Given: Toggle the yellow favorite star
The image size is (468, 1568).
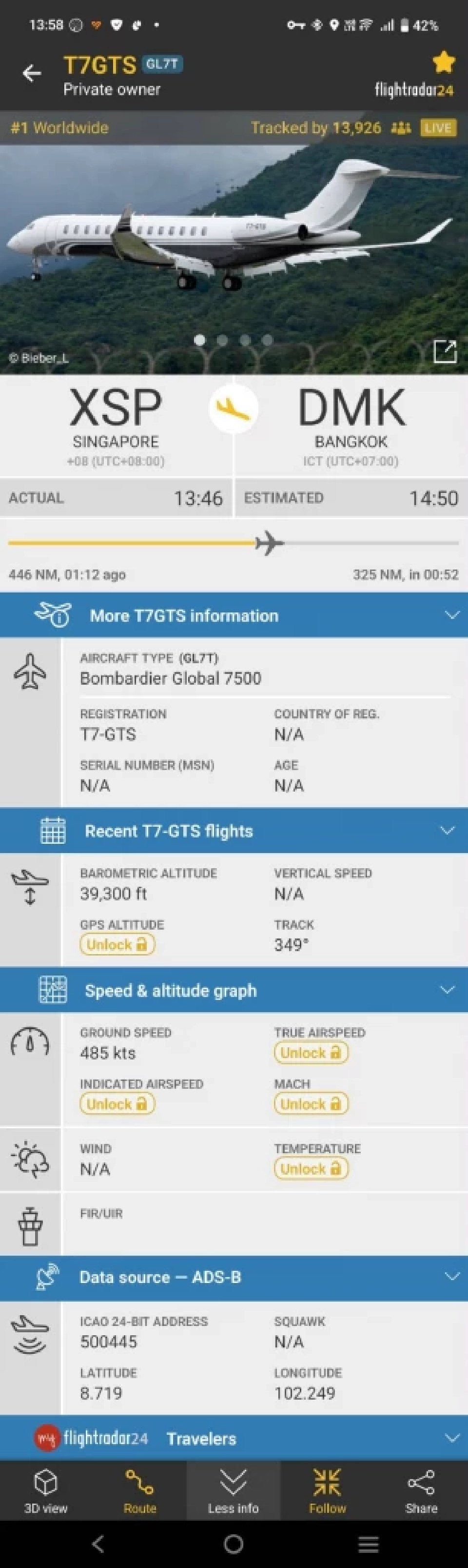Looking at the screenshot, I should point(444,62).
